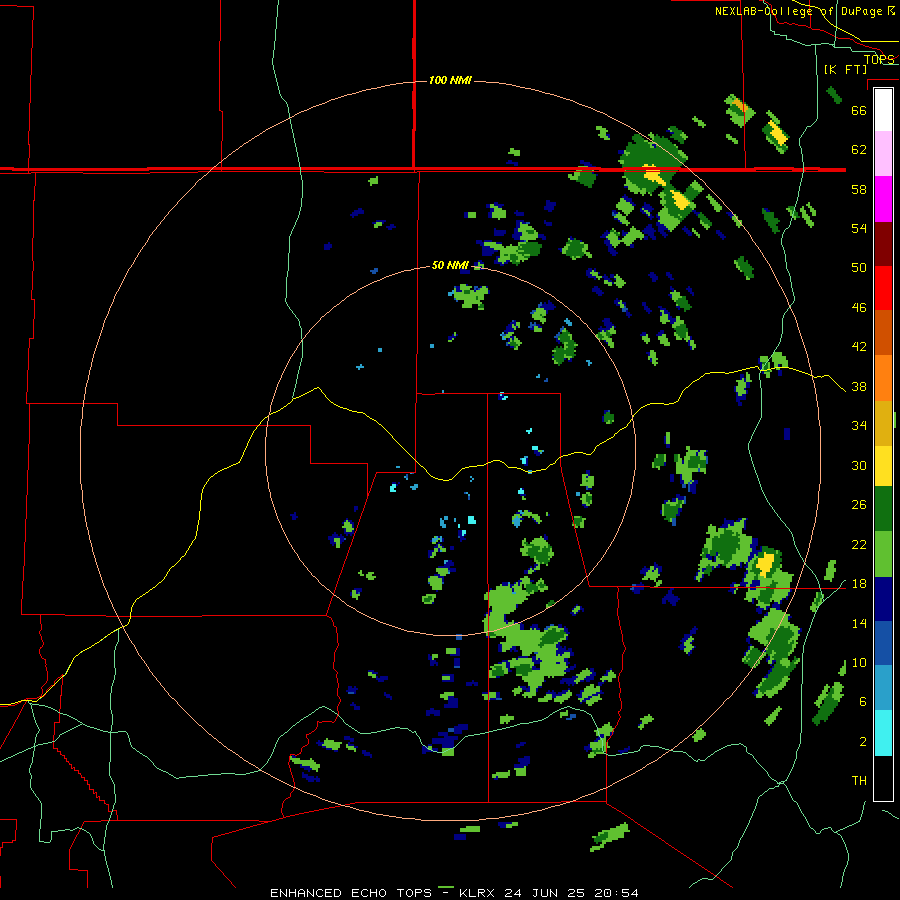Click the legend value 62

859,150
